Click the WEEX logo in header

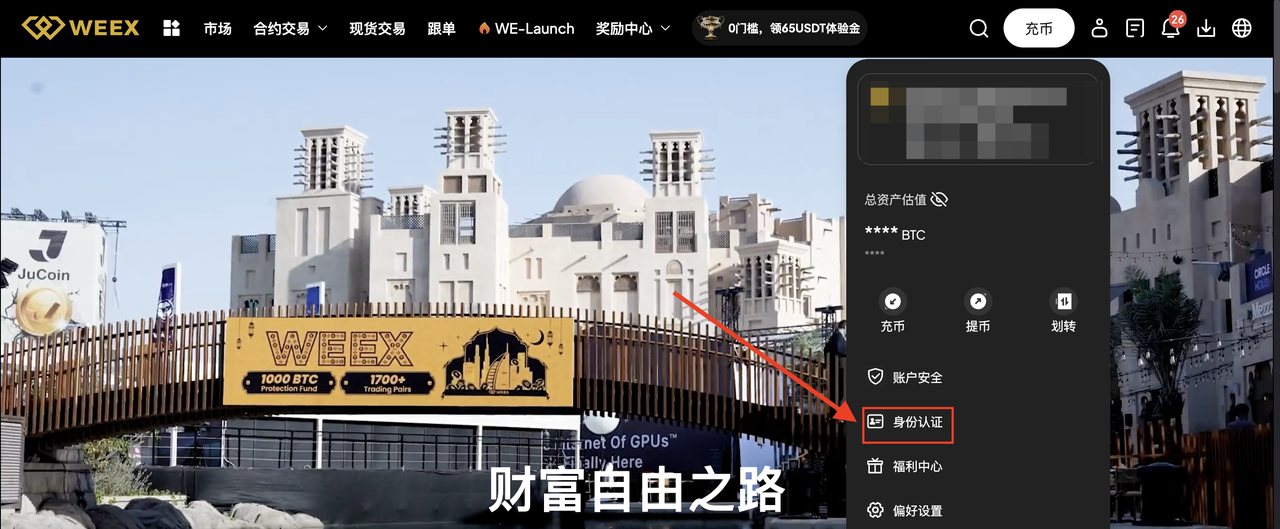81,28
